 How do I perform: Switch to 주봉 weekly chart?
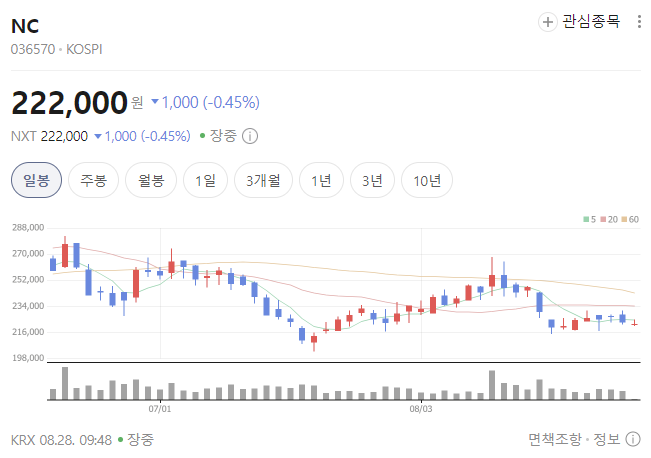coord(93,180)
